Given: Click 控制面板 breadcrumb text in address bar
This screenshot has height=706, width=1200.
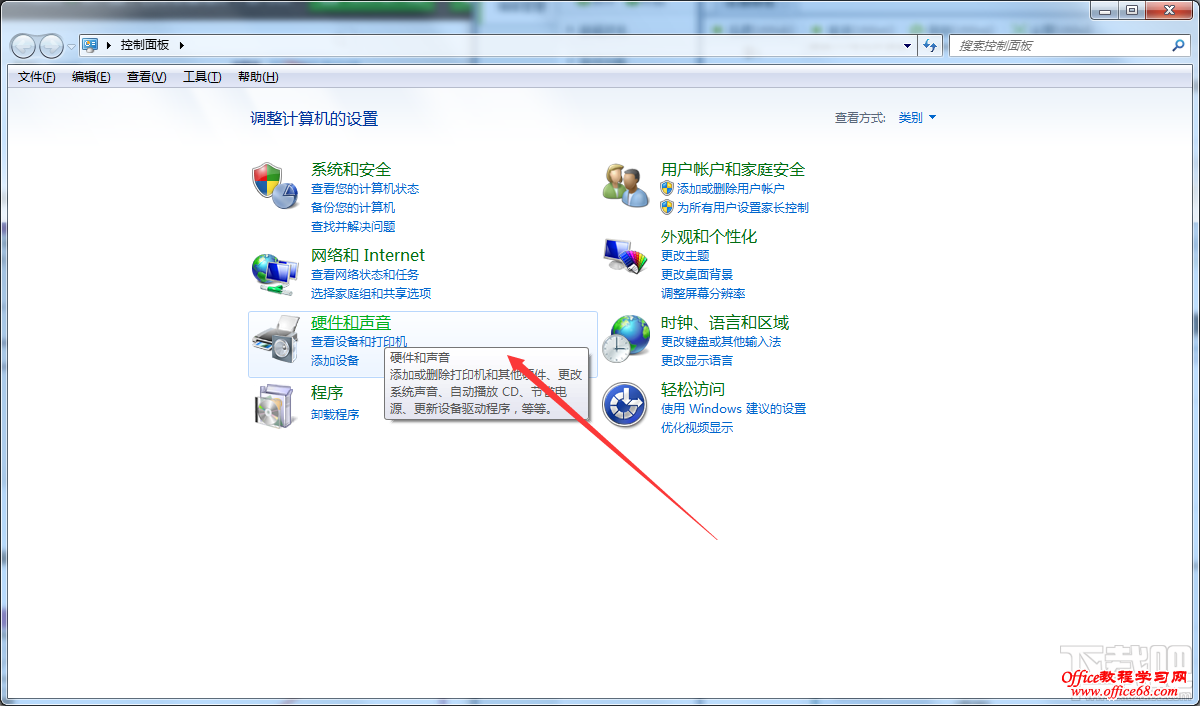Looking at the screenshot, I should (x=145, y=45).
